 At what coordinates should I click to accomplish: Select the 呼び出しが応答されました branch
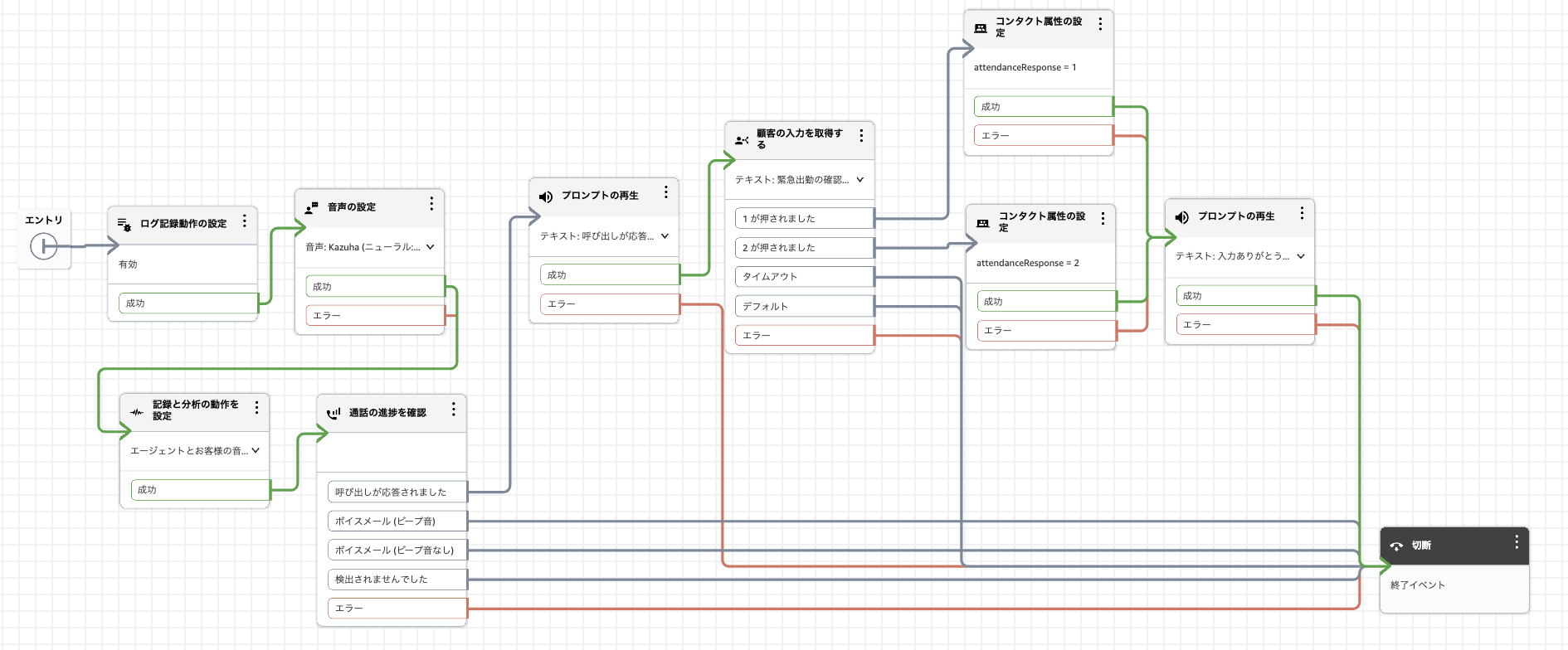397,492
